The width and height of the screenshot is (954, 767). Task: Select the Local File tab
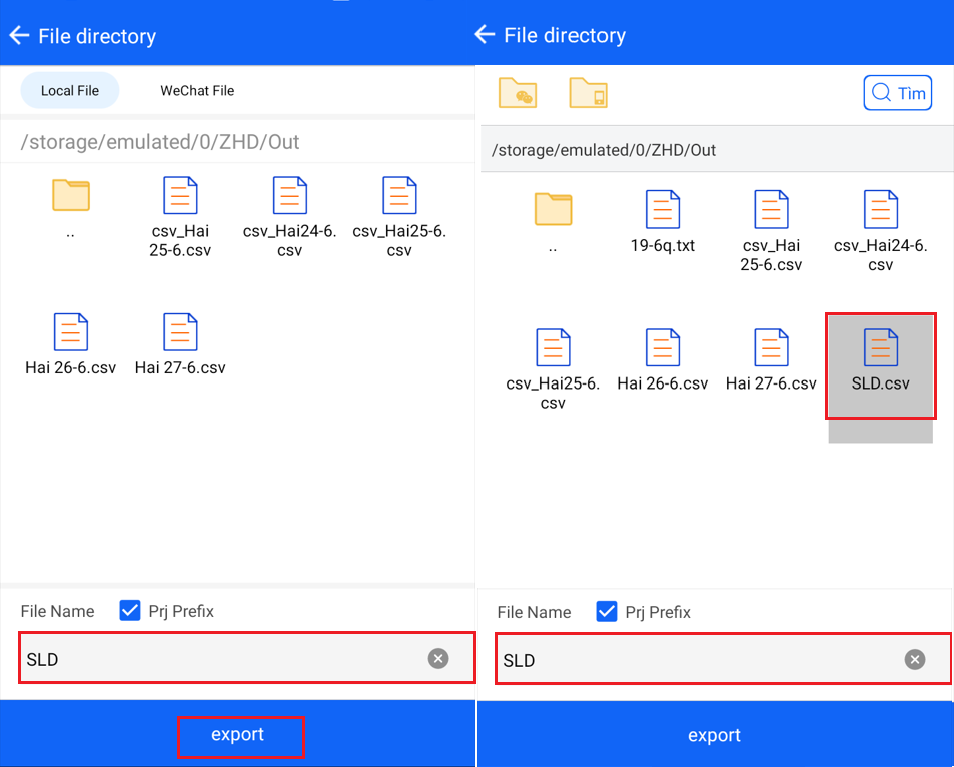click(x=70, y=91)
